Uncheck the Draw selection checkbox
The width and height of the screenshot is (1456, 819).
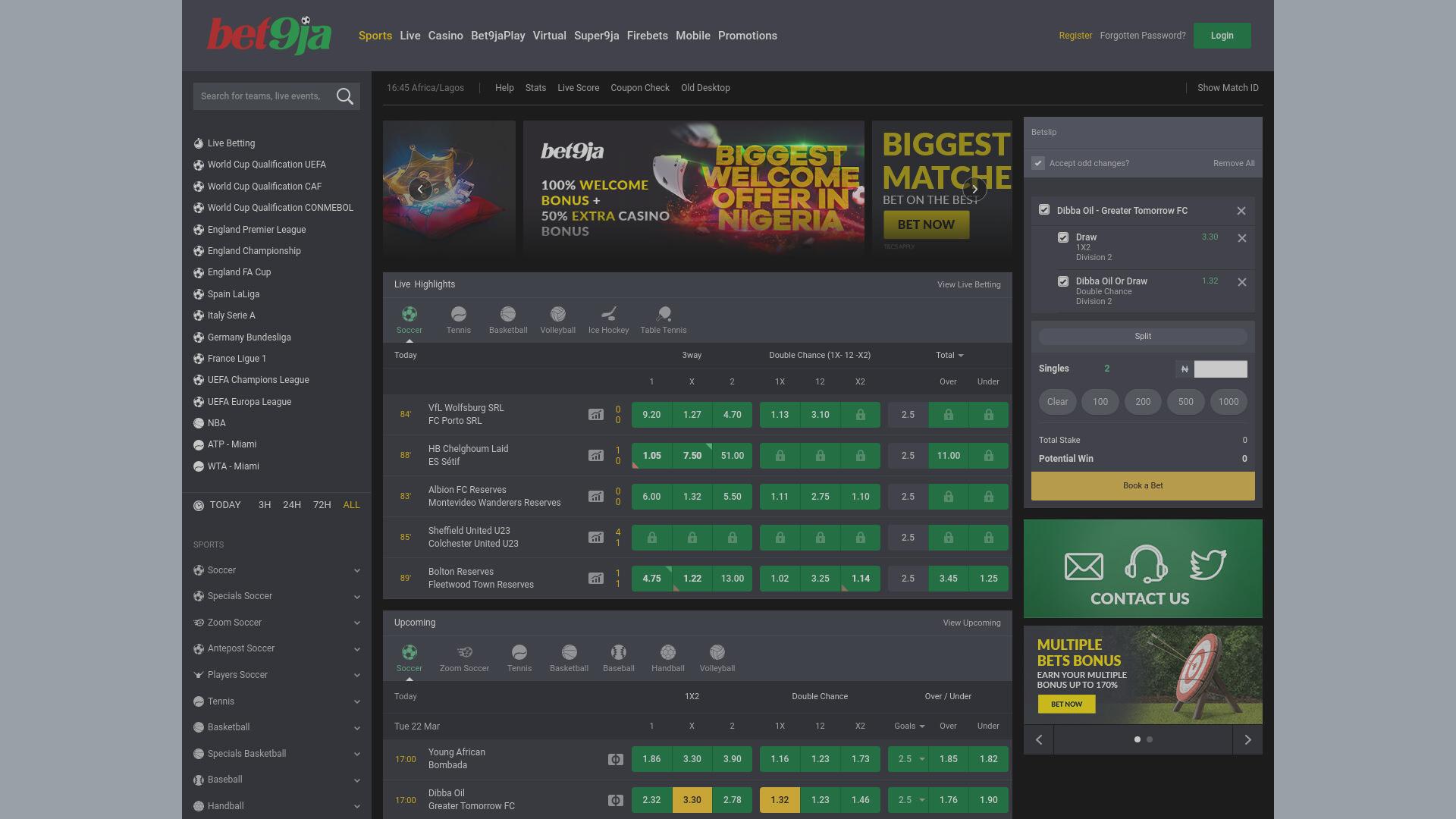(x=1063, y=237)
